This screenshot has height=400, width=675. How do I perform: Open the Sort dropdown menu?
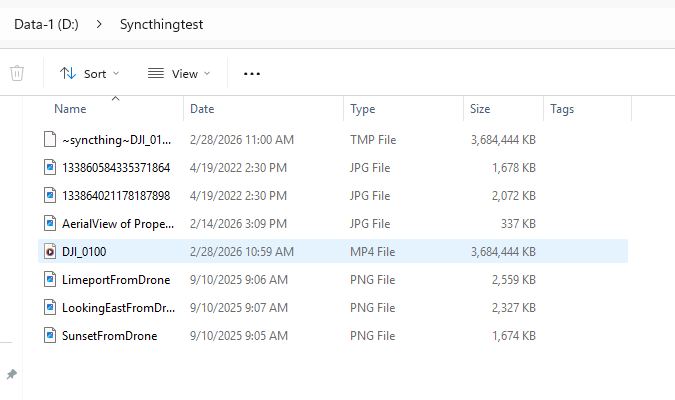tap(89, 73)
